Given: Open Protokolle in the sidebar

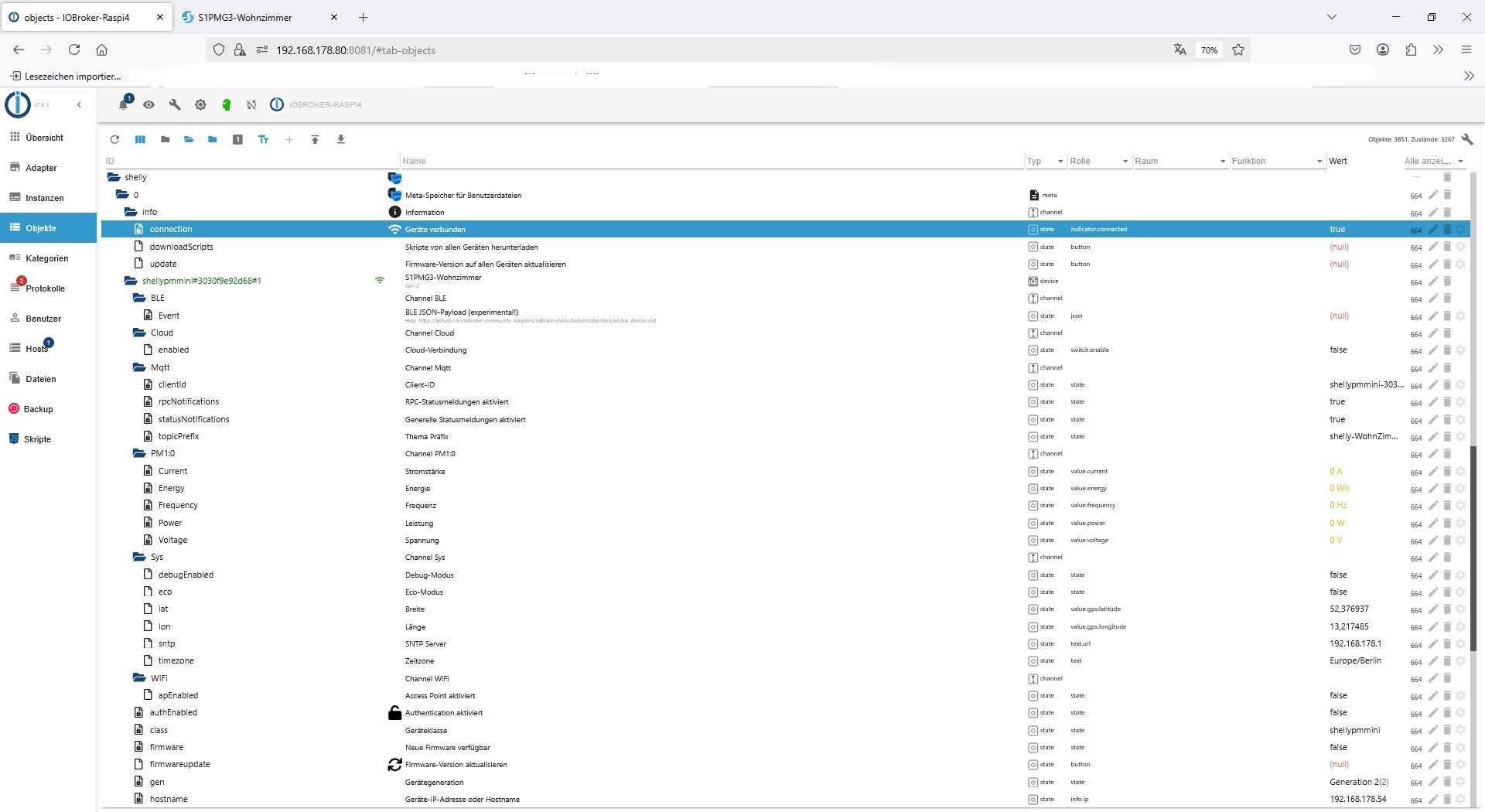Looking at the screenshot, I should (x=48, y=288).
